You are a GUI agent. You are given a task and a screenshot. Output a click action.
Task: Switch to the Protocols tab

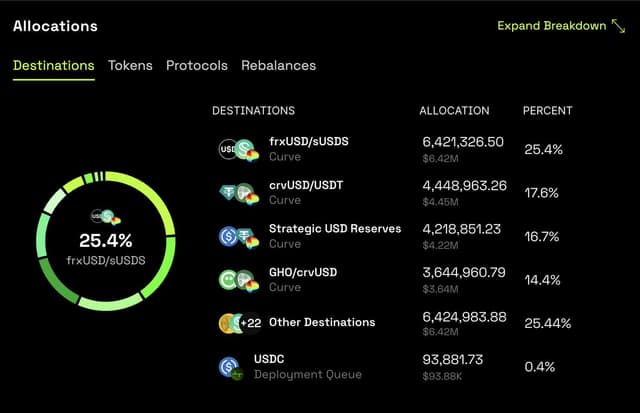point(197,66)
